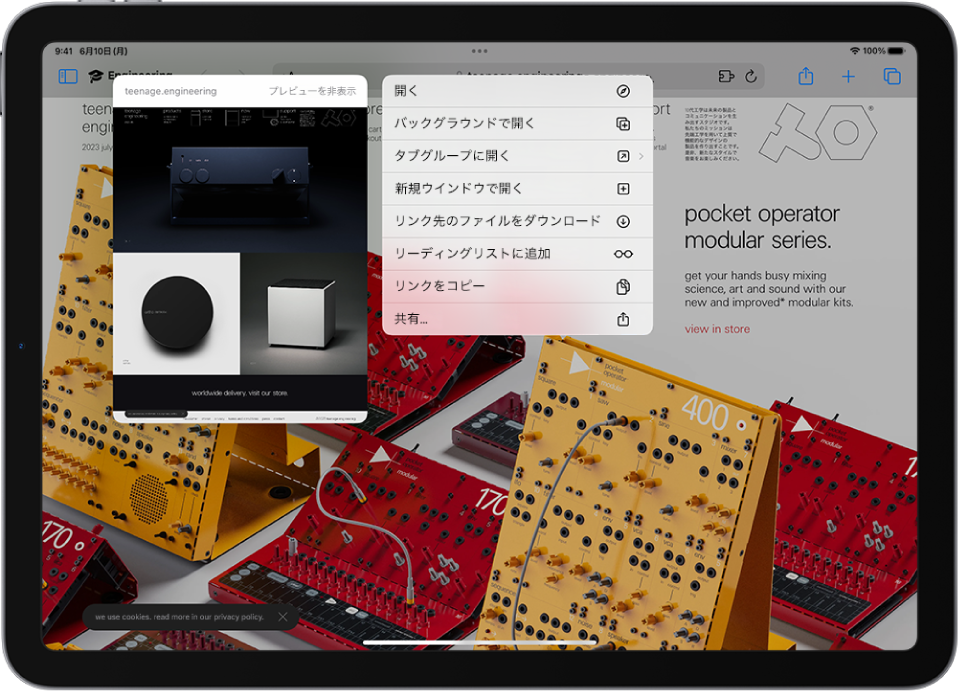The height and width of the screenshot is (694, 960).
Task: Select リーディングリストに追加
Action: (516, 254)
